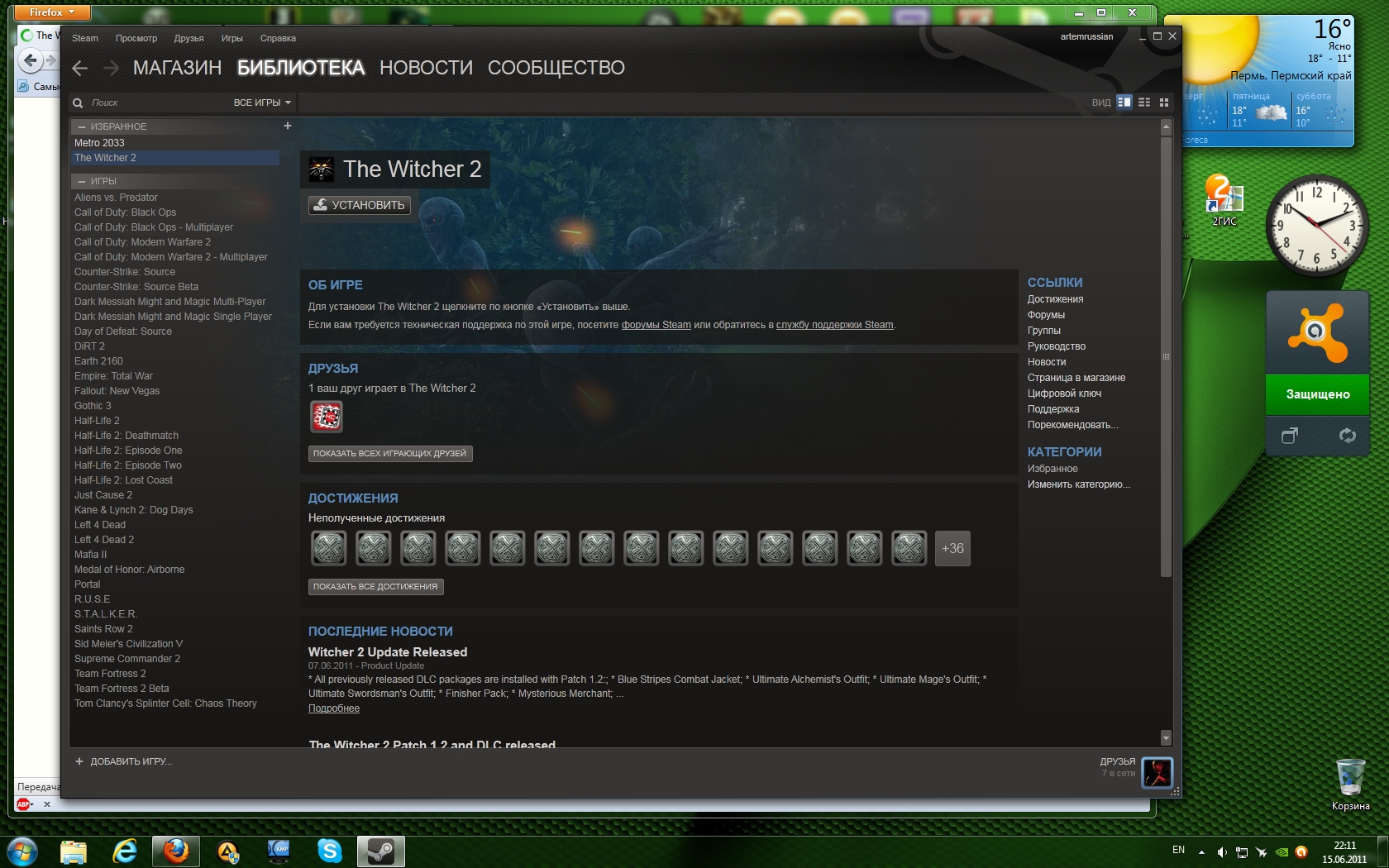The height and width of the screenshot is (868, 1389).
Task: Open the Witcher 2 Update Released headline
Action: pos(388,652)
